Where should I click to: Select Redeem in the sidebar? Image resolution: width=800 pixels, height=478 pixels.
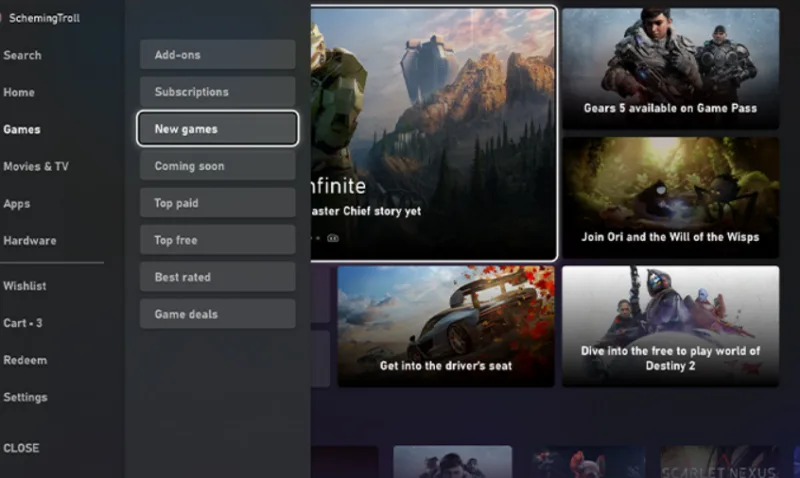point(25,360)
